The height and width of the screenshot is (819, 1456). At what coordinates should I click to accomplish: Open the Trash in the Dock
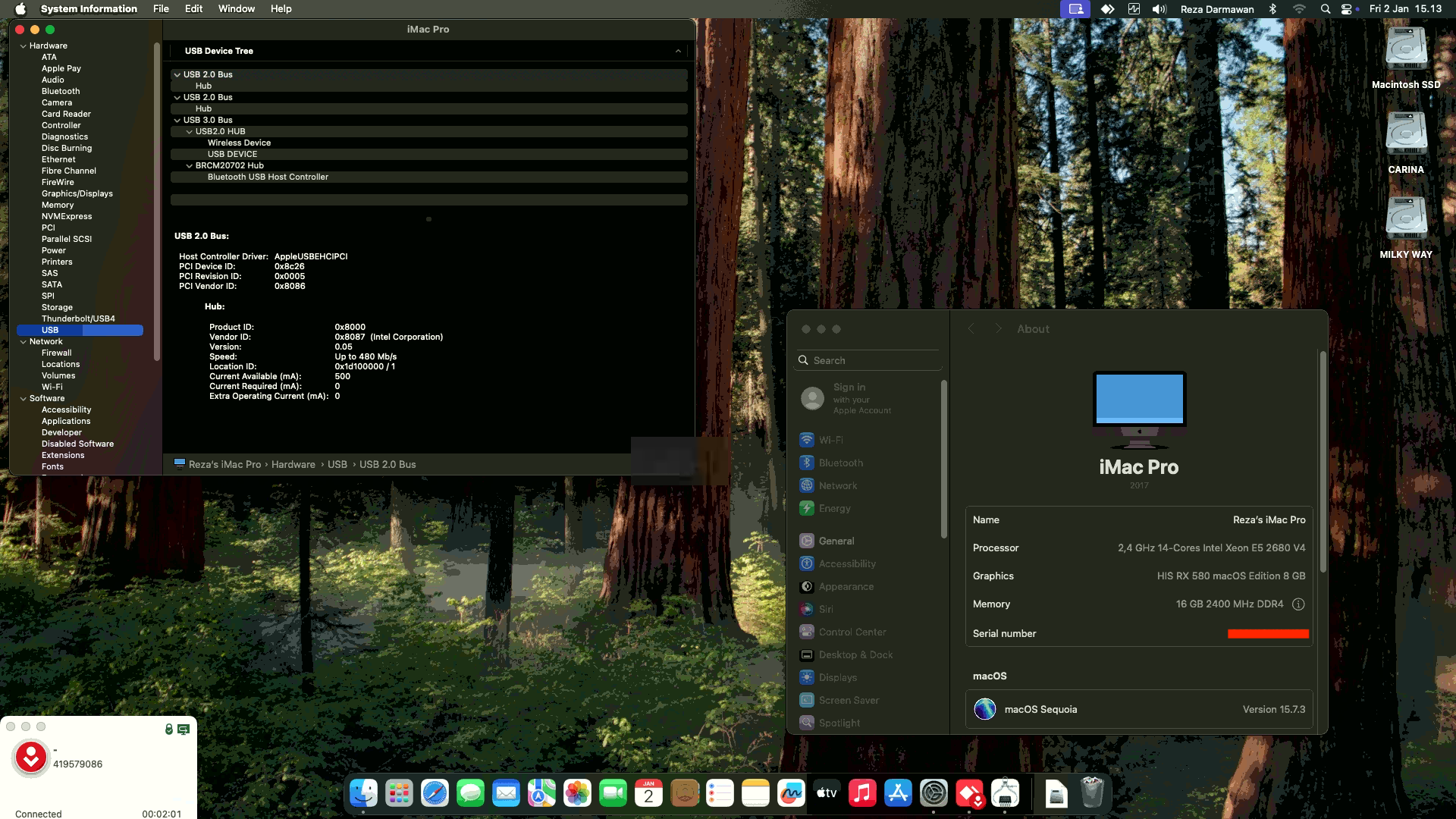tap(1092, 793)
